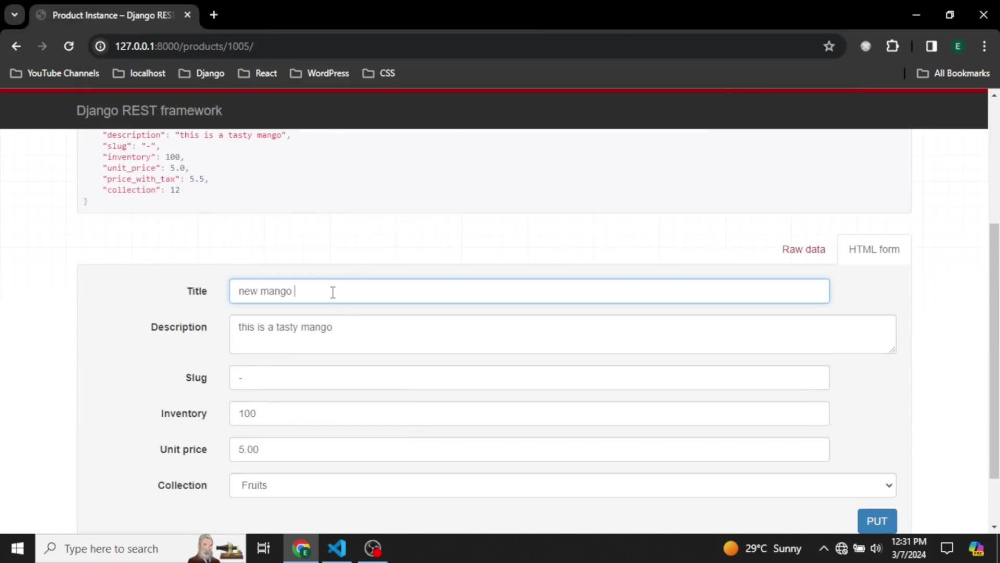
Task: Open the network globe tray icon
Action: click(841, 548)
